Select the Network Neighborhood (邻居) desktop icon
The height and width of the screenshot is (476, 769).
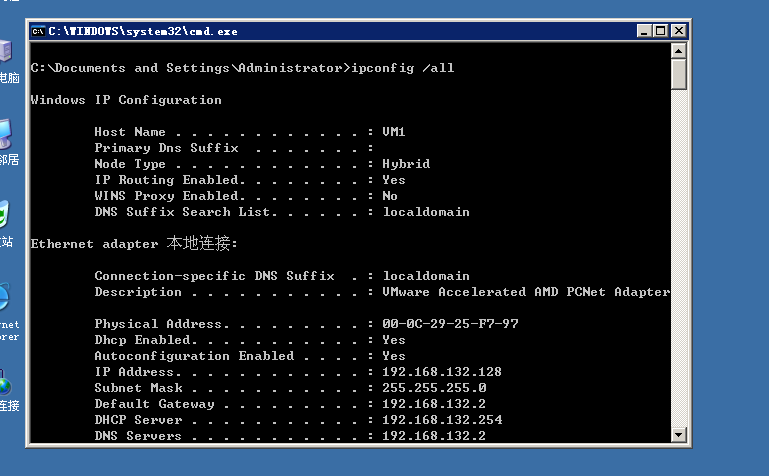(6, 138)
